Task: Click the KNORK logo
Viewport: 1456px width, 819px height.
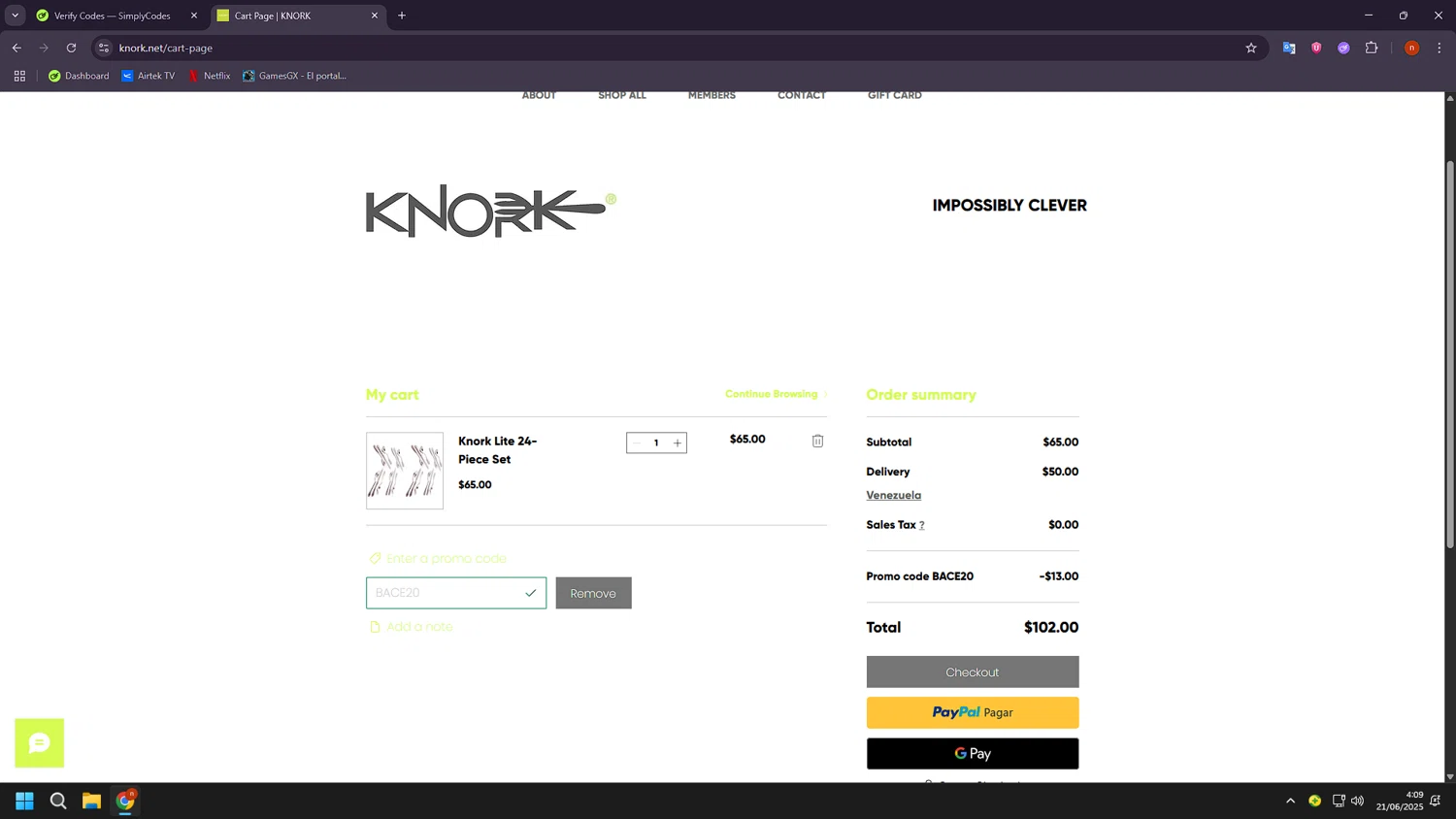Action: [490, 211]
